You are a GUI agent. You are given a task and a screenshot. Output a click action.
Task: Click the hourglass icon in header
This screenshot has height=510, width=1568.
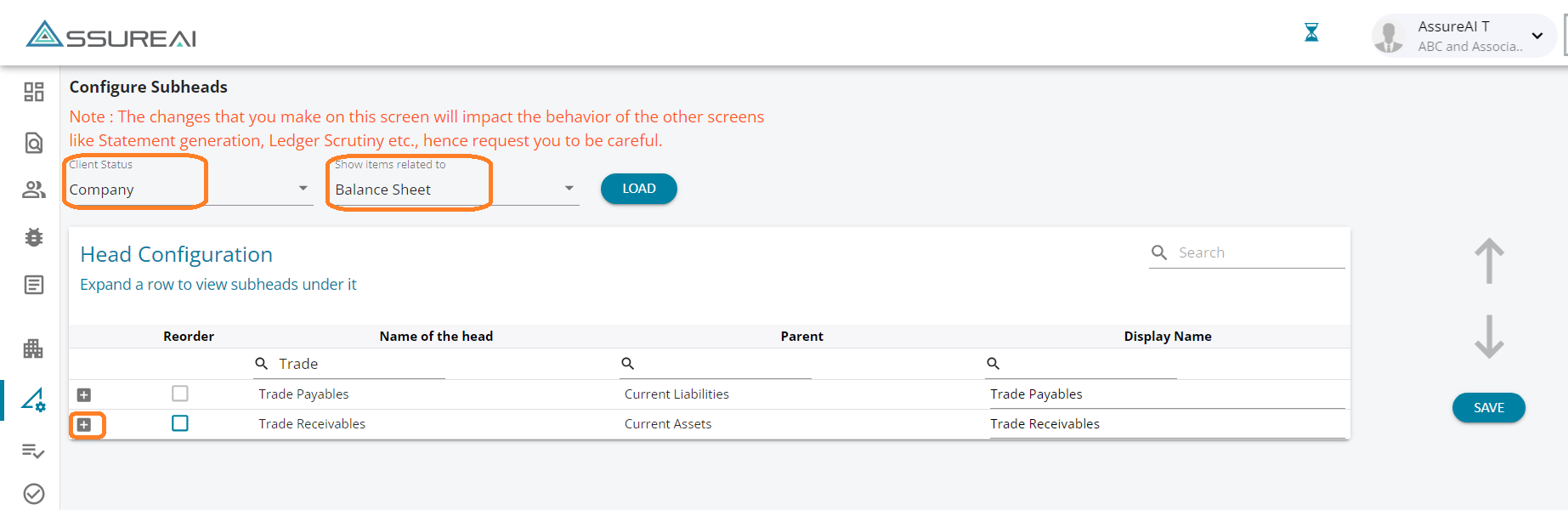(1311, 33)
